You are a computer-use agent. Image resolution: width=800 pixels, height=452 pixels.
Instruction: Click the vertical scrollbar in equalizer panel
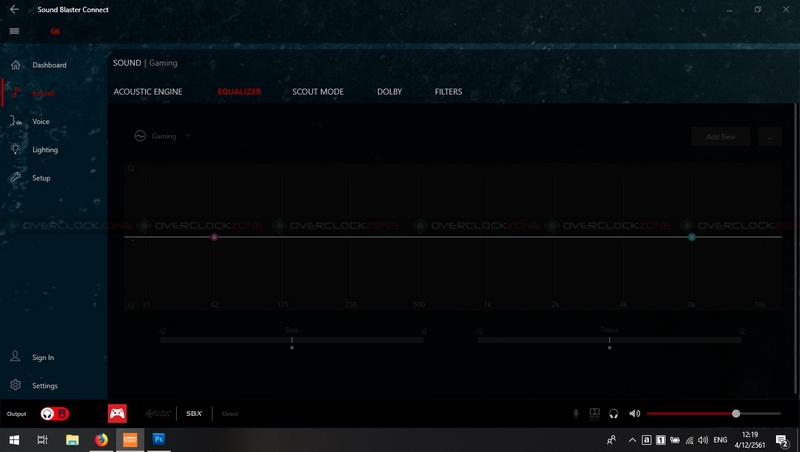tap(796, 248)
